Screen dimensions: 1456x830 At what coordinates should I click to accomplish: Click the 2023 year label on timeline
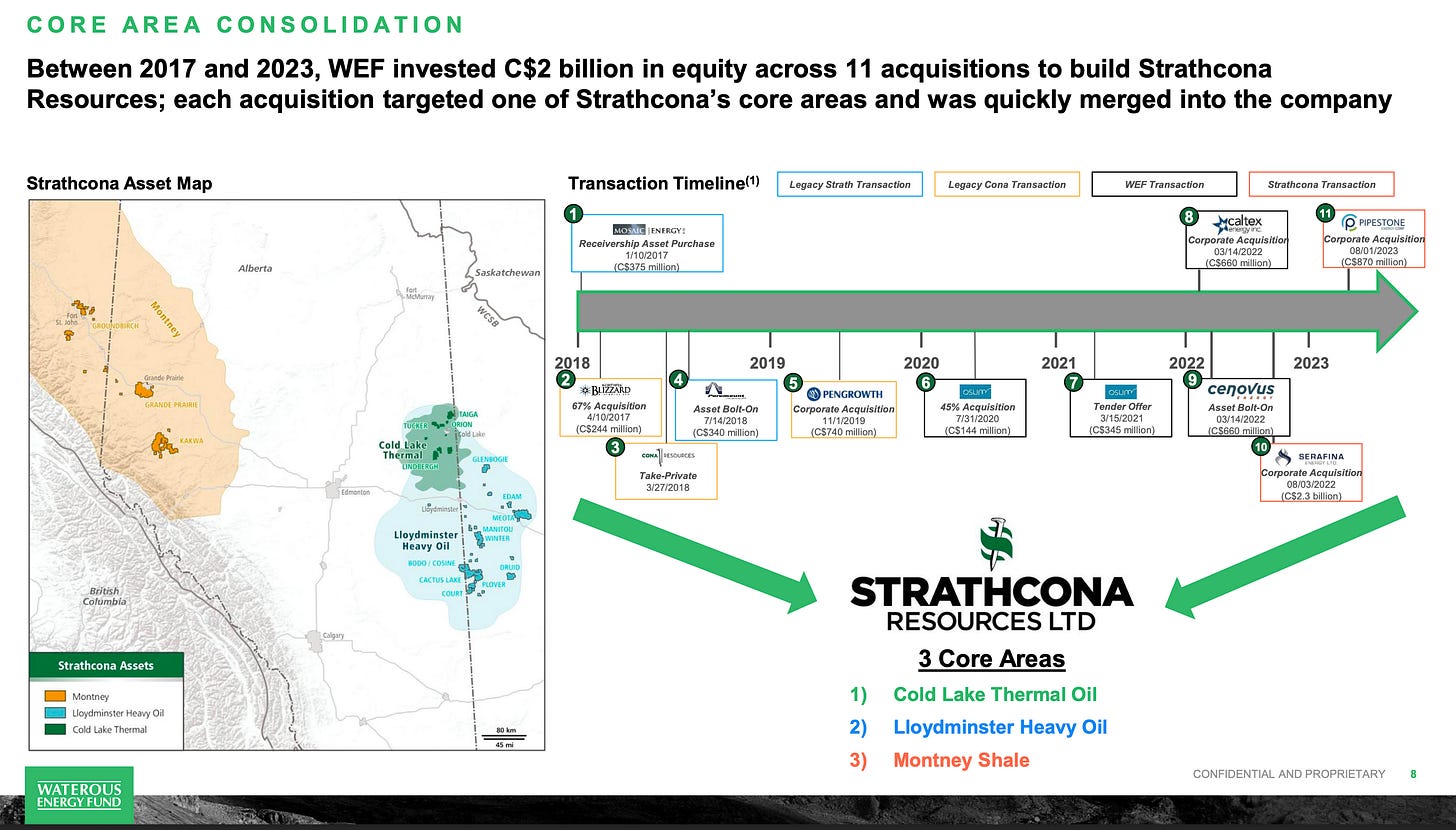1311,363
